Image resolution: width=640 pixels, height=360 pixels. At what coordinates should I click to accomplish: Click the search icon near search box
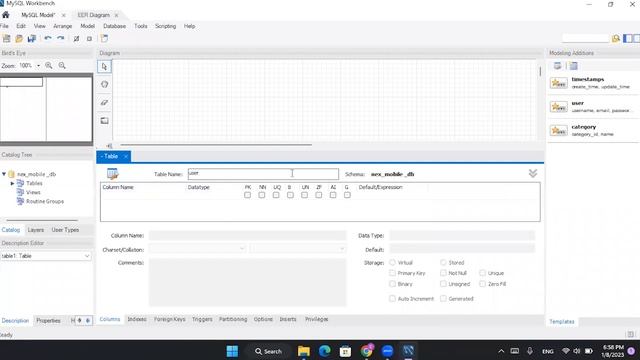[x=616, y=38]
